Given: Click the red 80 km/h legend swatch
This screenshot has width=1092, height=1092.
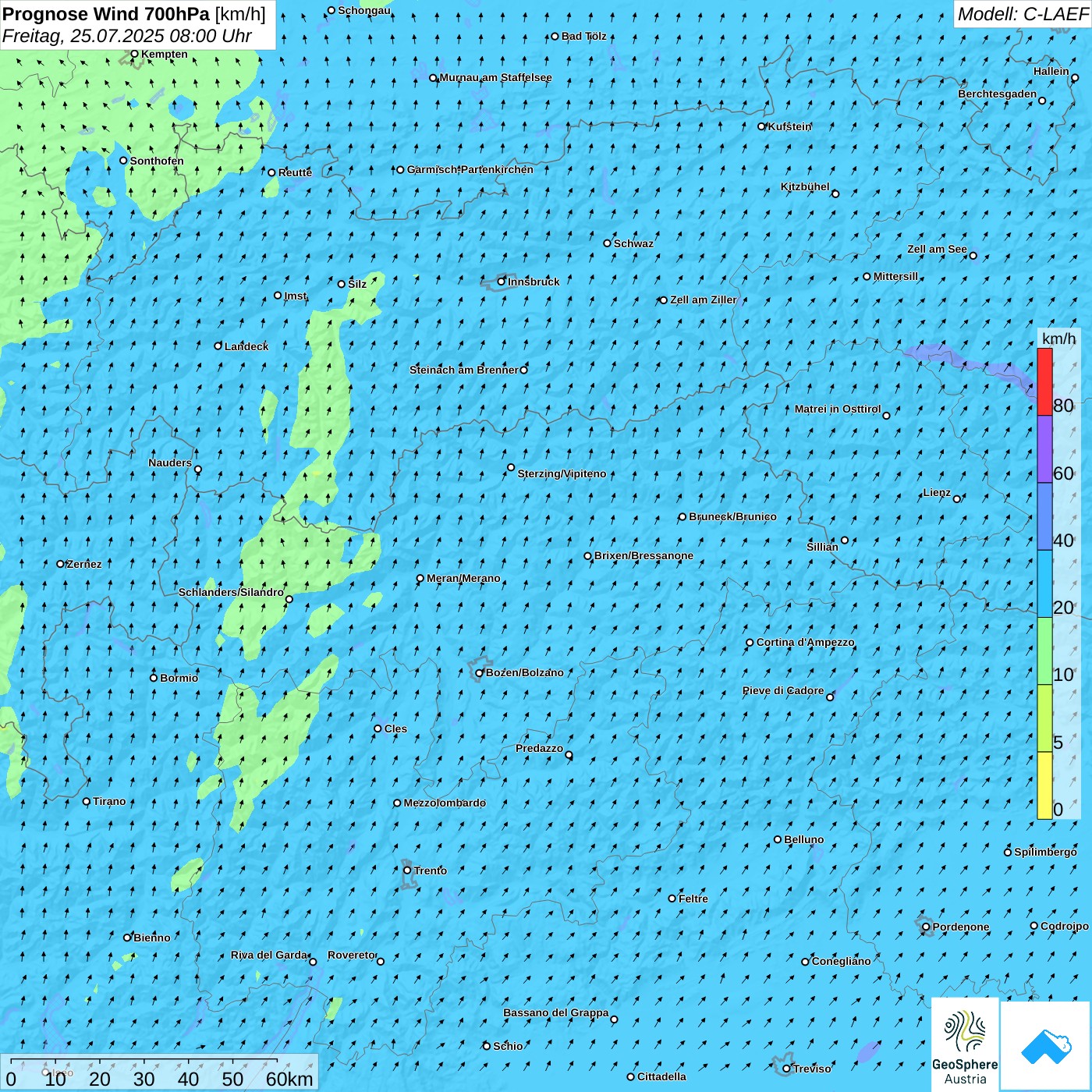Looking at the screenshot, I should tap(1044, 381).
